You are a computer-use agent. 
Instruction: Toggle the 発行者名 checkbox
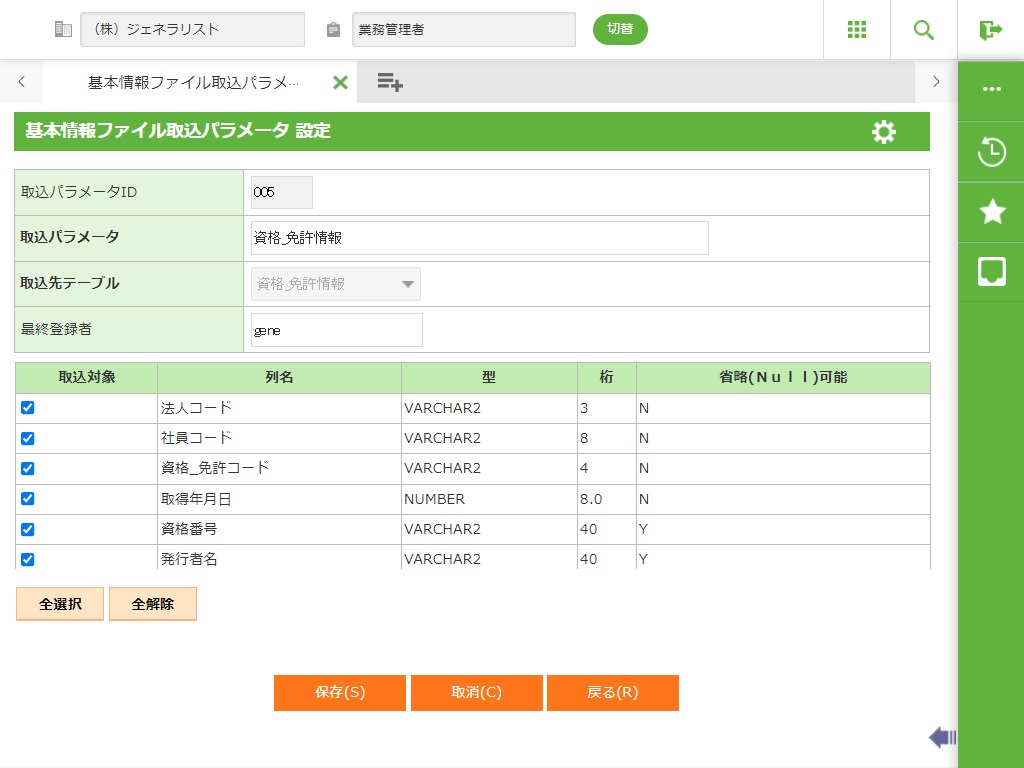(x=28, y=559)
